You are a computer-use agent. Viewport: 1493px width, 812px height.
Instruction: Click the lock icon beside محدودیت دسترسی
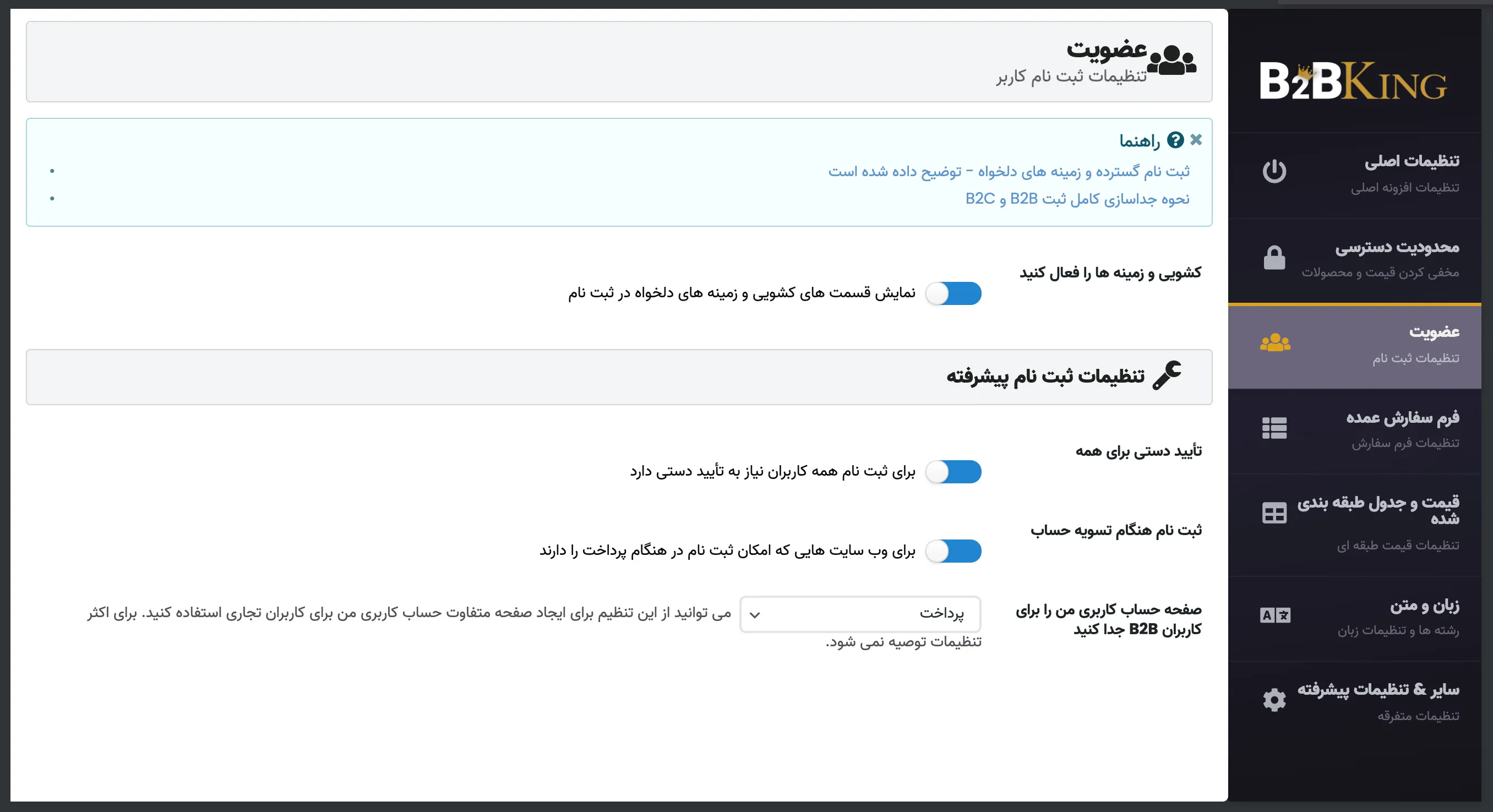[x=1274, y=257]
